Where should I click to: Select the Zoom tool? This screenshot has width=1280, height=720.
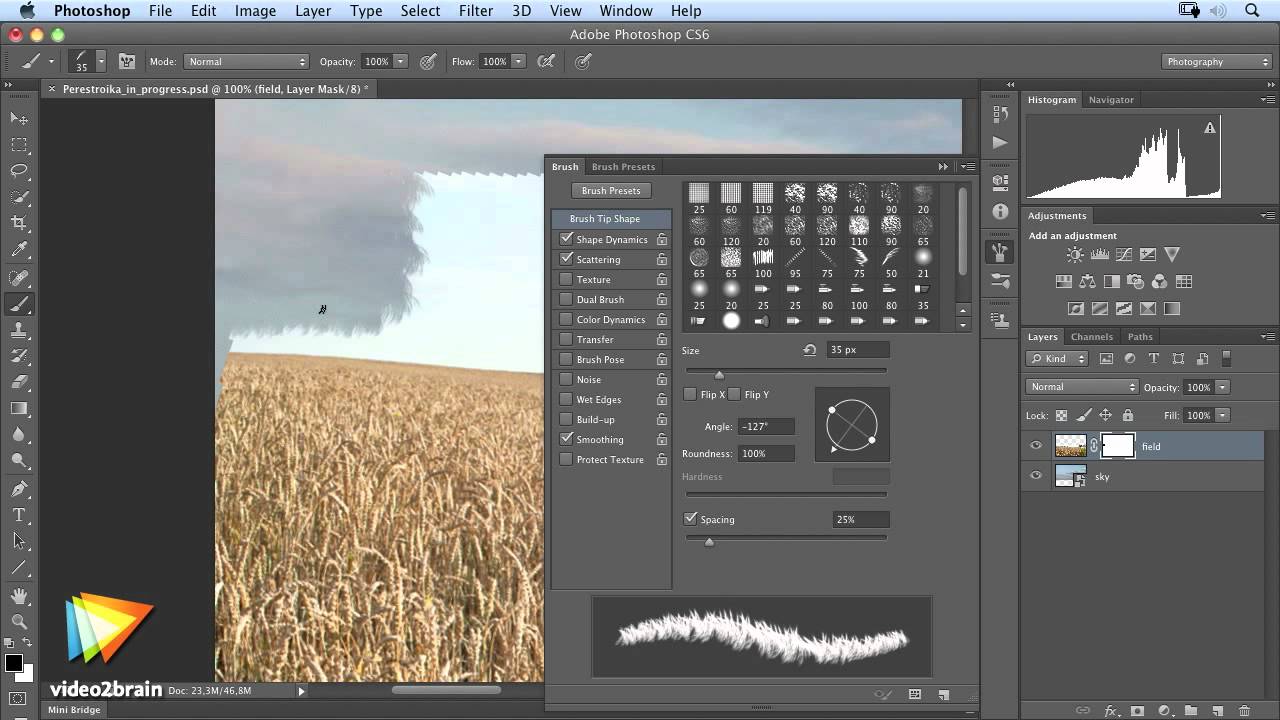(x=19, y=622)
